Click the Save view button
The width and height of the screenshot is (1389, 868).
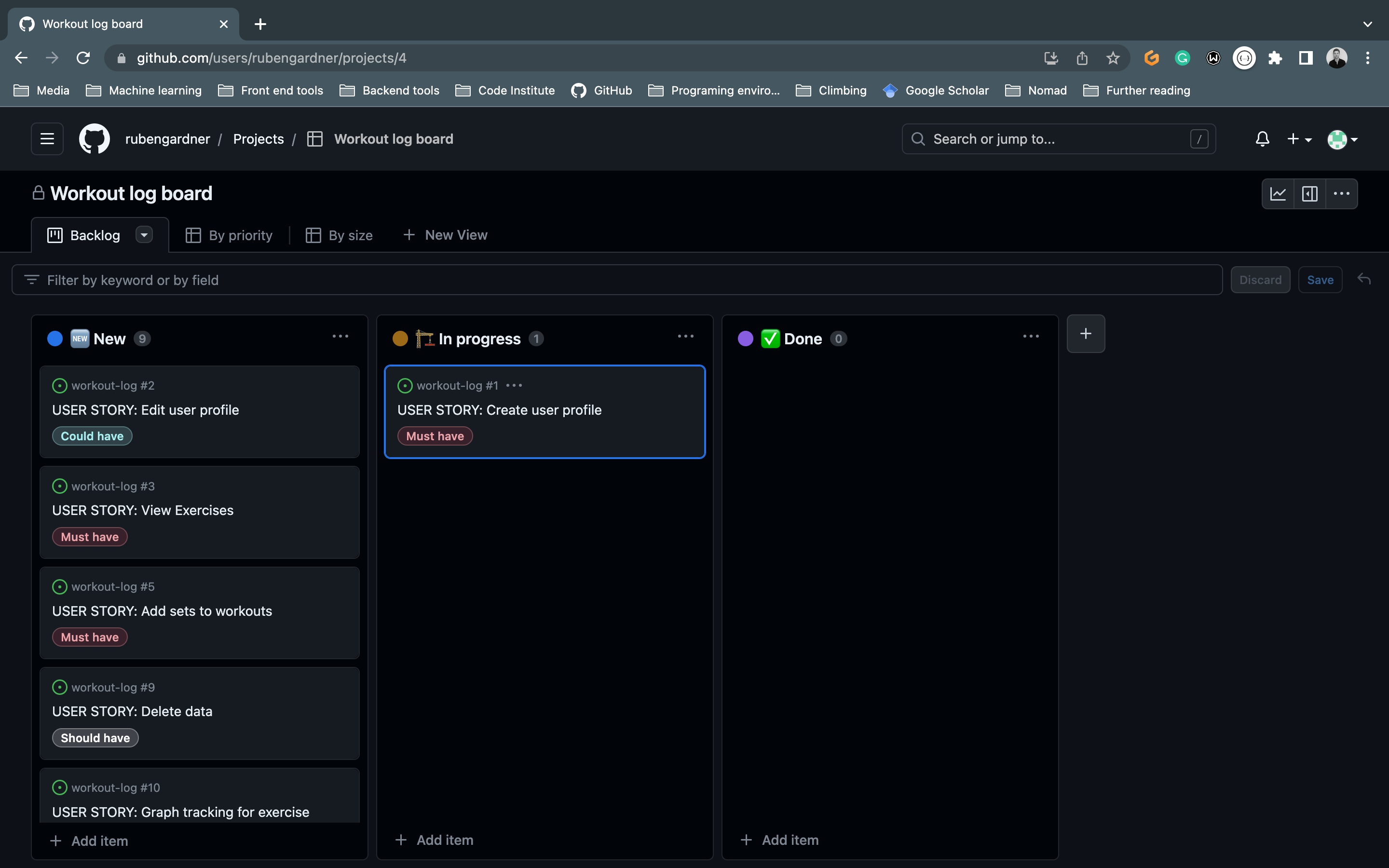pyautogui.click(x=1320, y=280)
